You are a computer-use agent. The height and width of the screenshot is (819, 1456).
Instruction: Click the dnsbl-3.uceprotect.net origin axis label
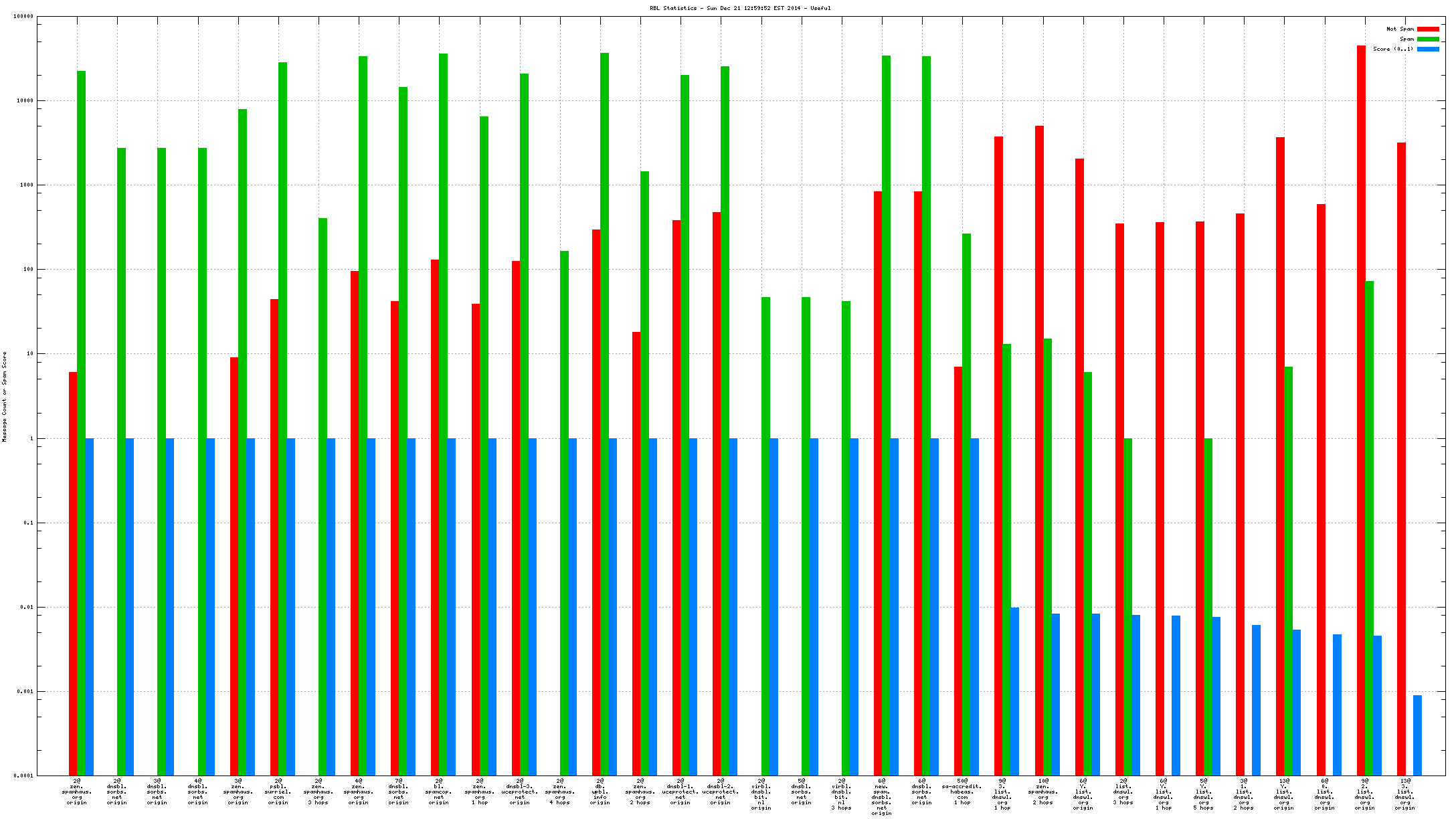[519, 792]
